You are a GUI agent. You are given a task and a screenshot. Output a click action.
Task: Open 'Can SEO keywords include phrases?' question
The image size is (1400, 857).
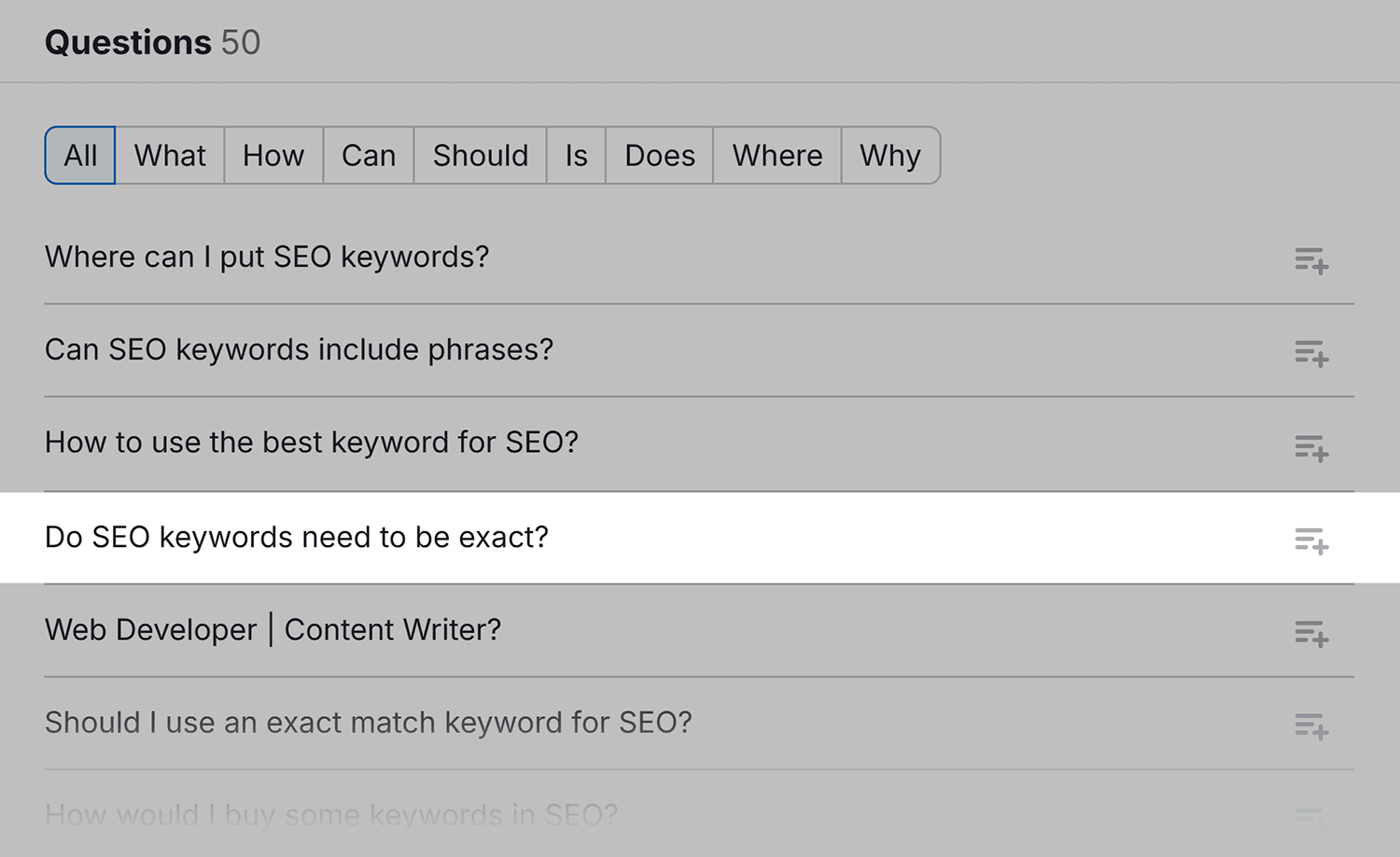pyautogui.click(x=299, y=350)
